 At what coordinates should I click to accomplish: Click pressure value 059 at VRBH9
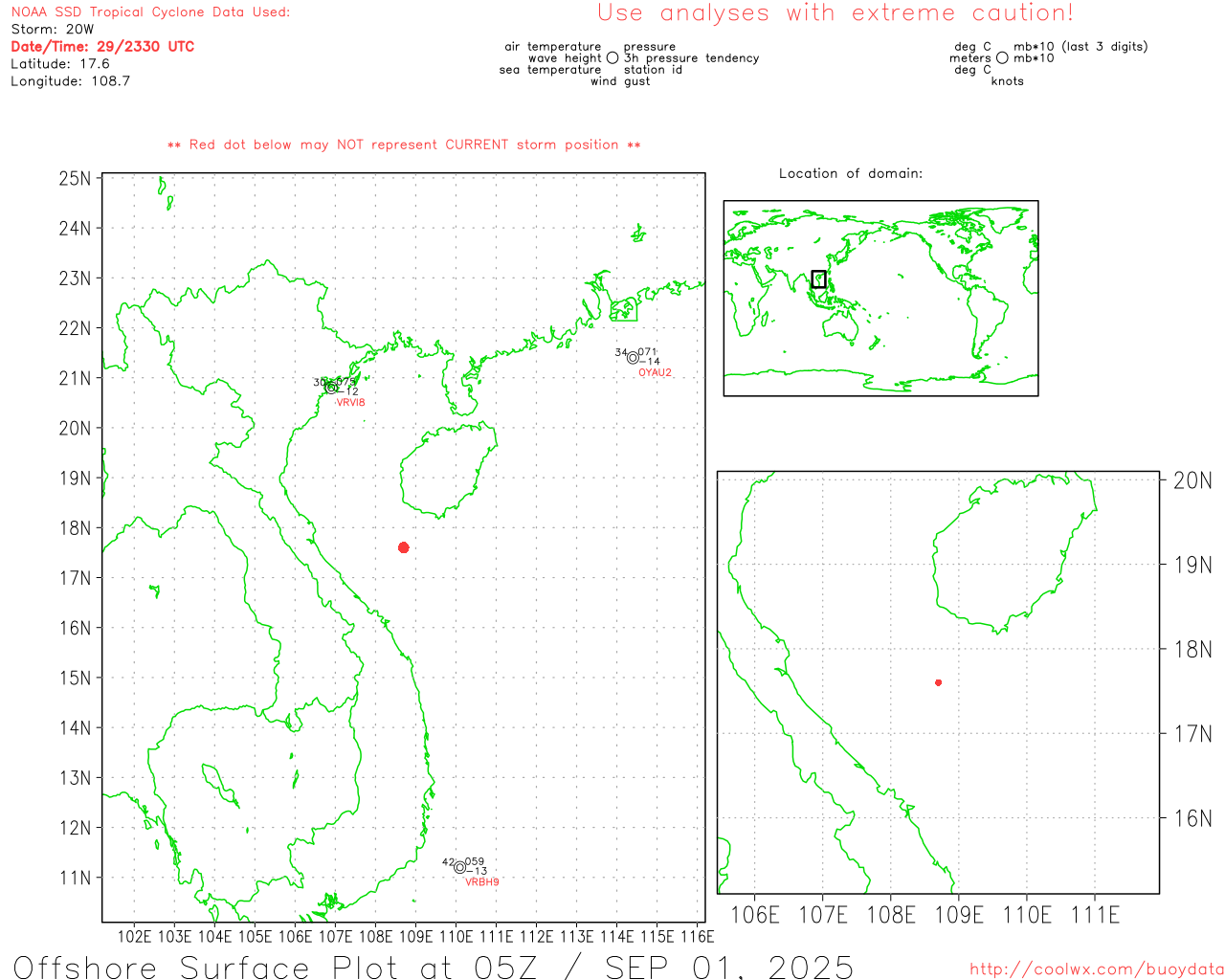coord(475,862)
